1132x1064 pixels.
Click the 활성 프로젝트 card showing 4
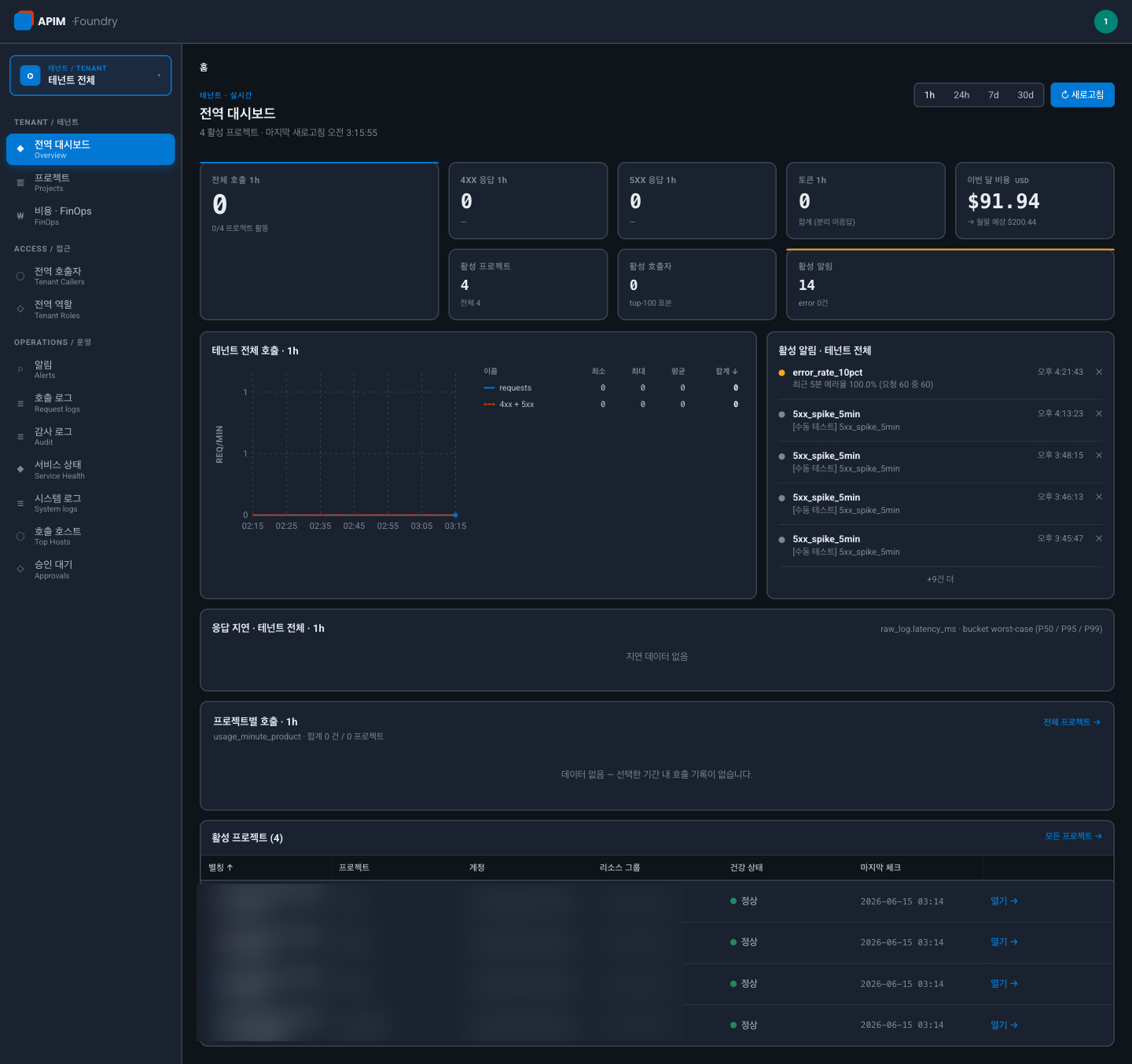pos(527,284)
